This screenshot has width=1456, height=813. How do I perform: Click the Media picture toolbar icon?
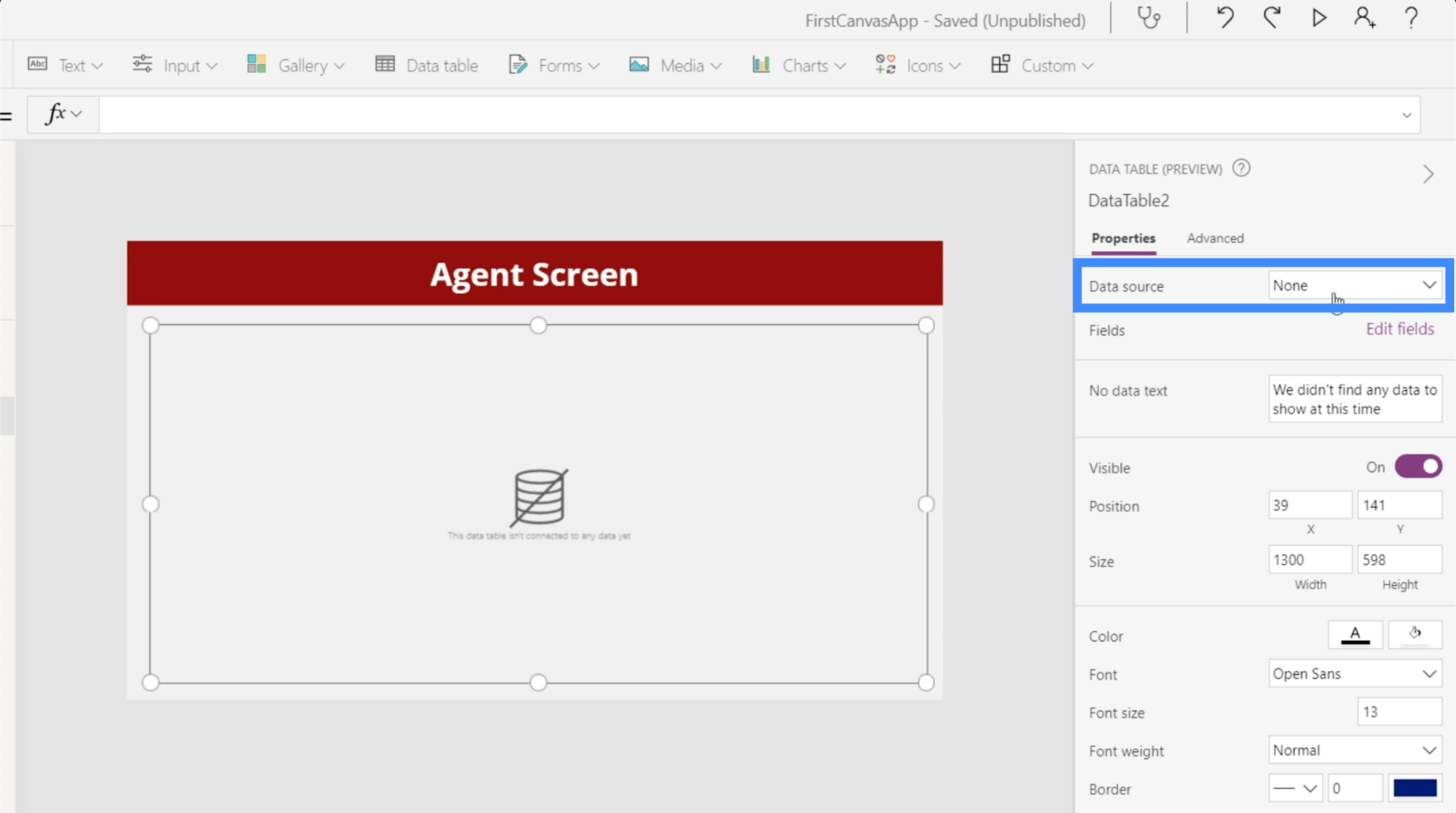click(640, 64)
